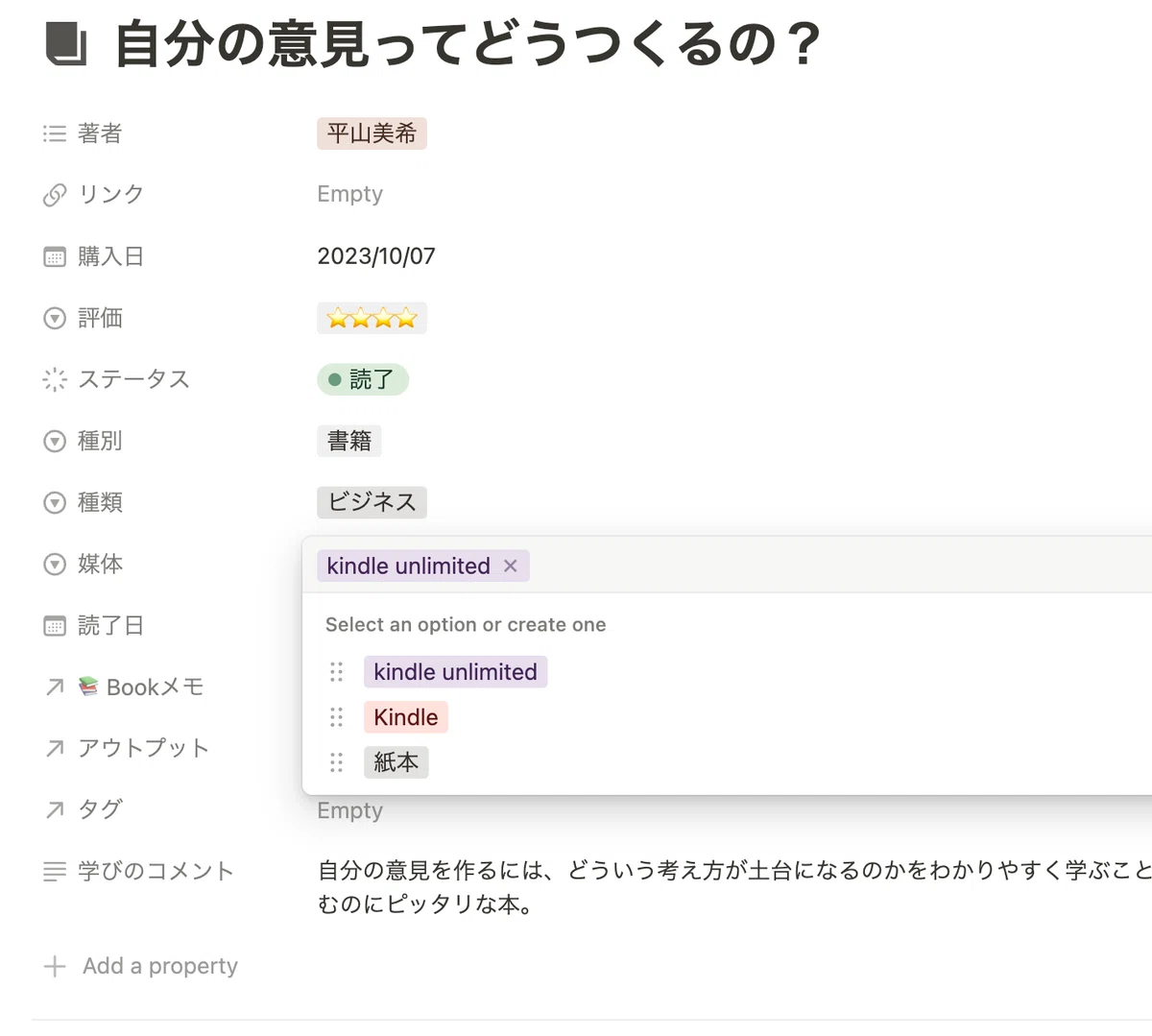
Task: Select the 紙本 option in the list
Action: tap(396, 762)
